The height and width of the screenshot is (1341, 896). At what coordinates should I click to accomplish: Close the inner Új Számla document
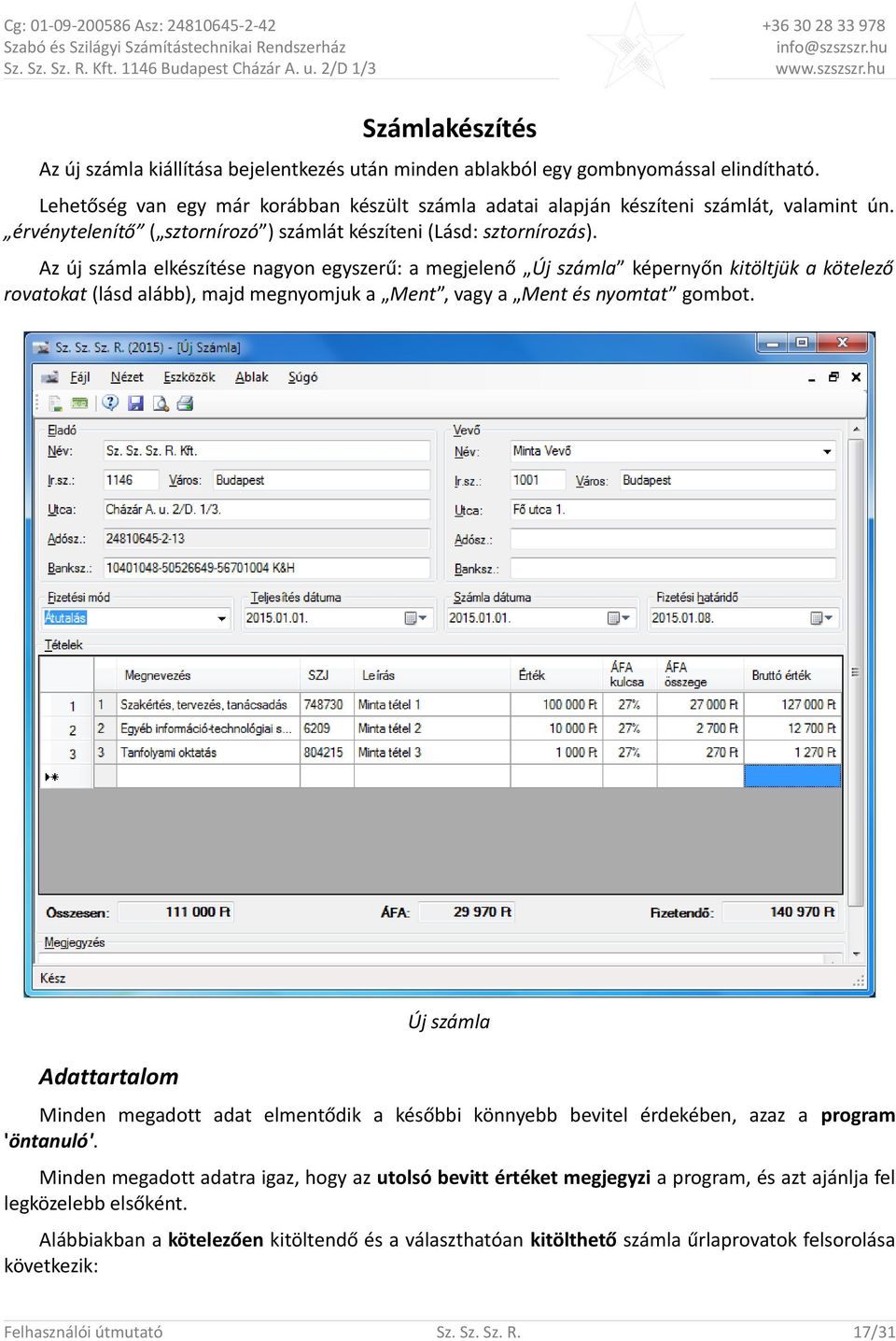856,377
